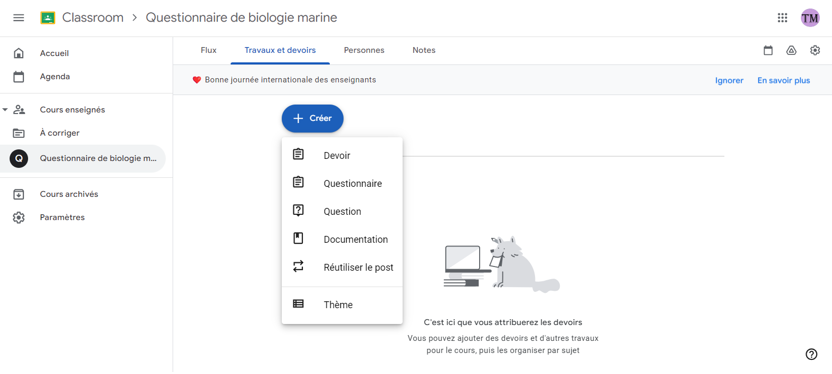Click the blue Créer button

[x=313, y=118]
